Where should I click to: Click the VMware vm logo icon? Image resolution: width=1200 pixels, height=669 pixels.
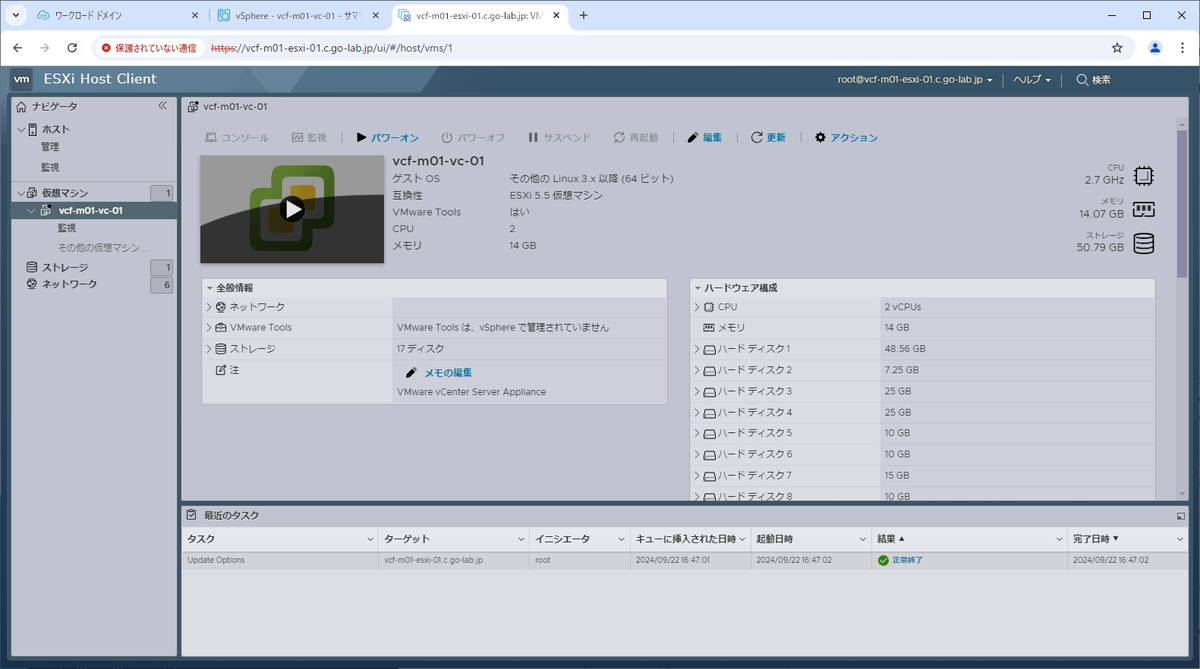[22, 79]
